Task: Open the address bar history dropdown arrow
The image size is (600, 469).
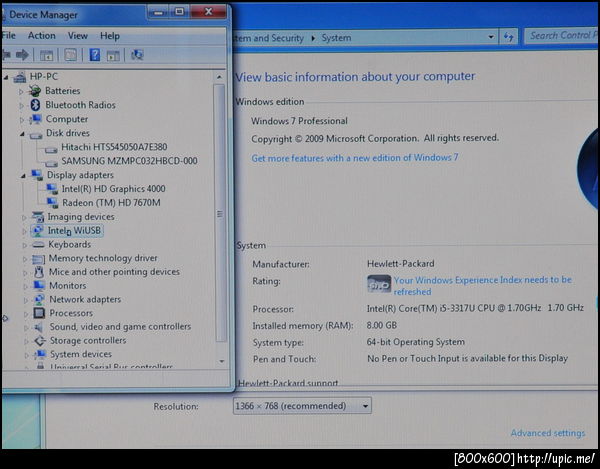Action: (491, 37)
